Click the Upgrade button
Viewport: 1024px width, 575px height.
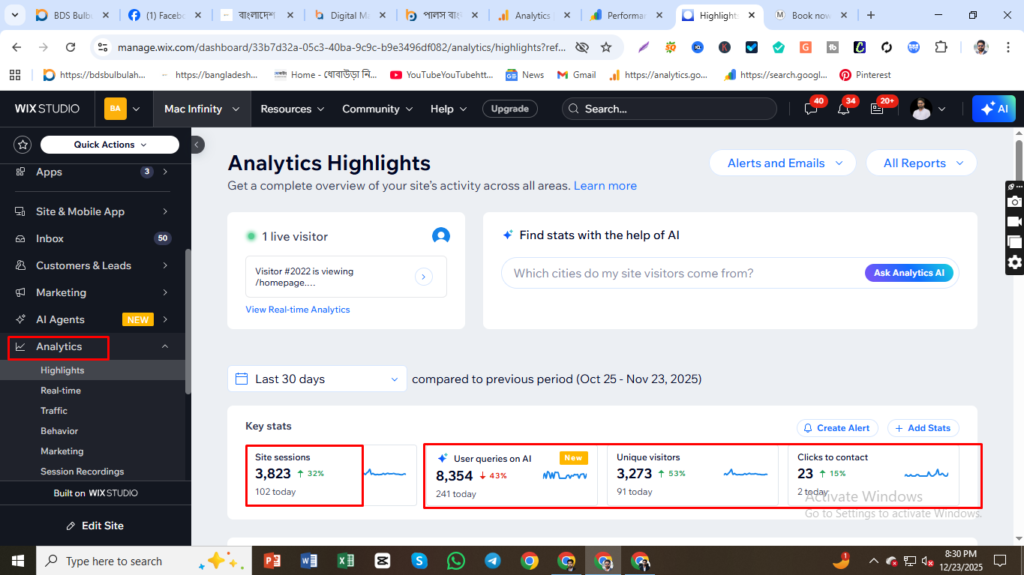(x=510, y=109)
